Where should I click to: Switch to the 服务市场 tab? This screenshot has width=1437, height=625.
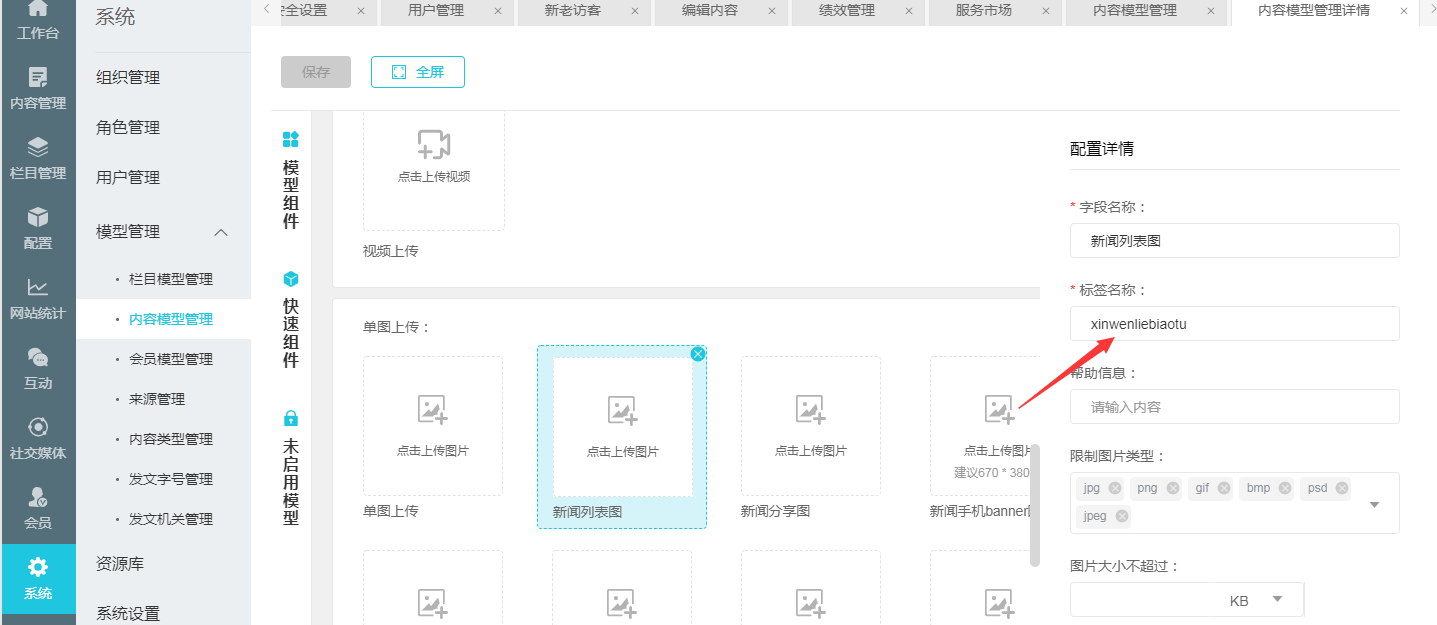[984, 11]
